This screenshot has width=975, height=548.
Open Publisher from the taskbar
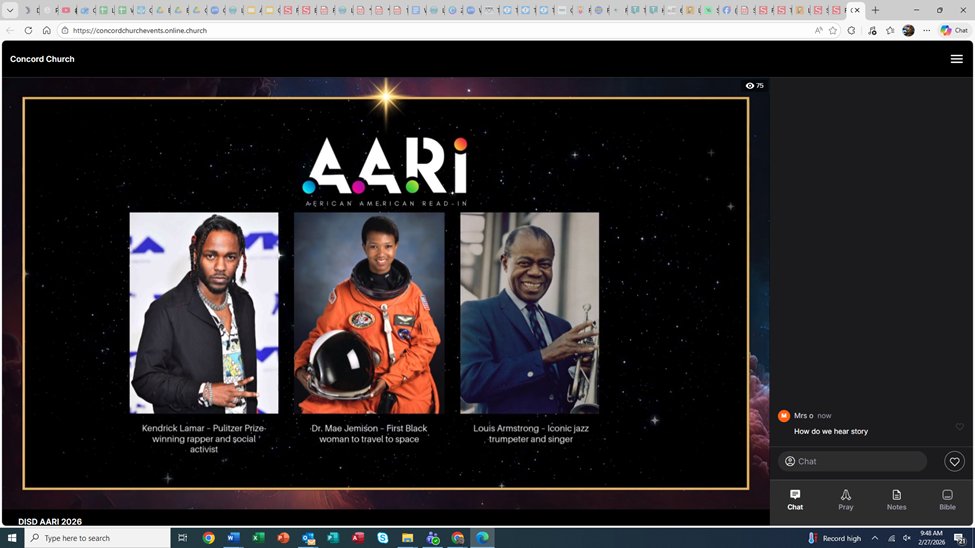333,538
